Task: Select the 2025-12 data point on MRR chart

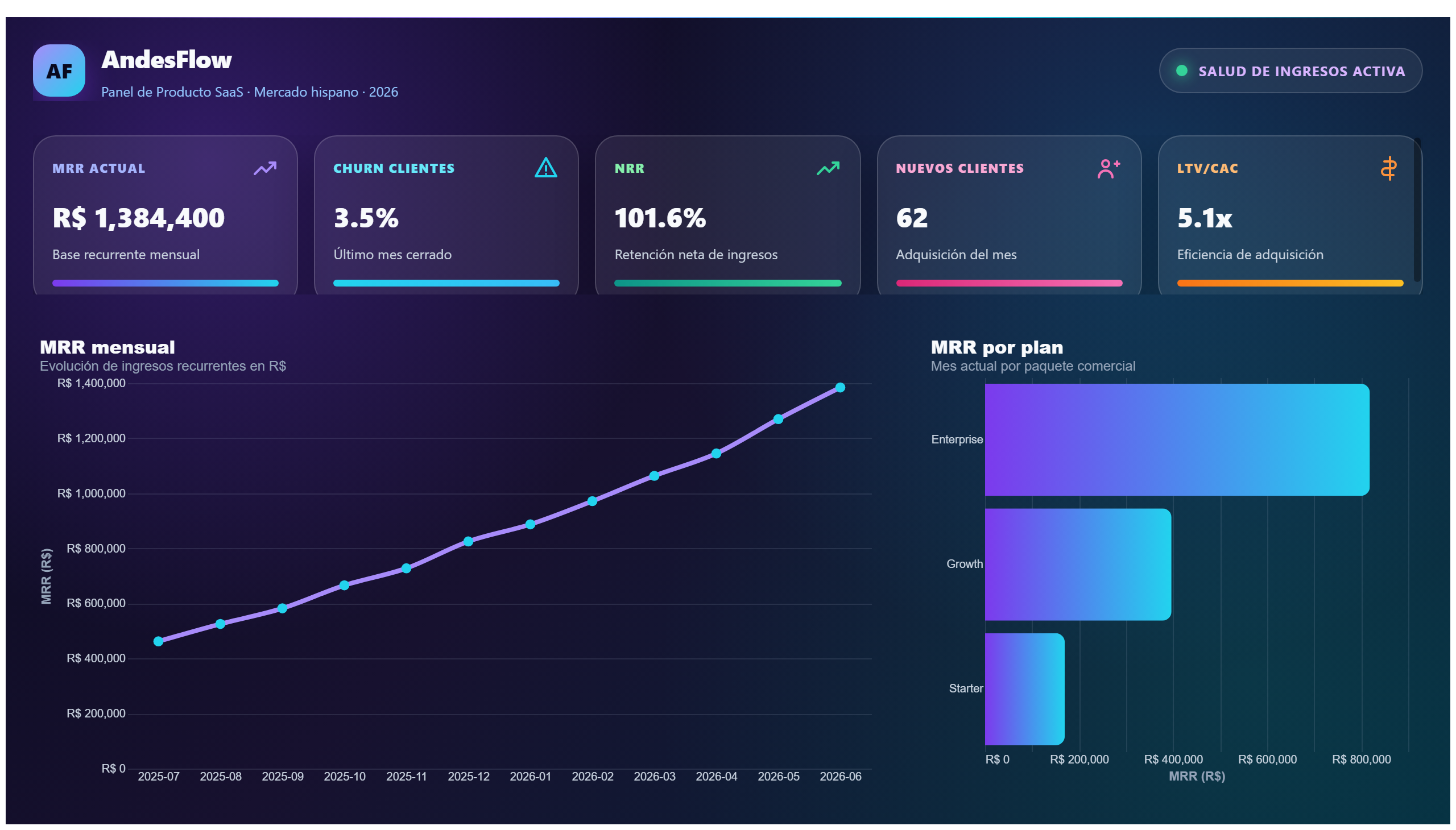Action: (x=468, y=542)
